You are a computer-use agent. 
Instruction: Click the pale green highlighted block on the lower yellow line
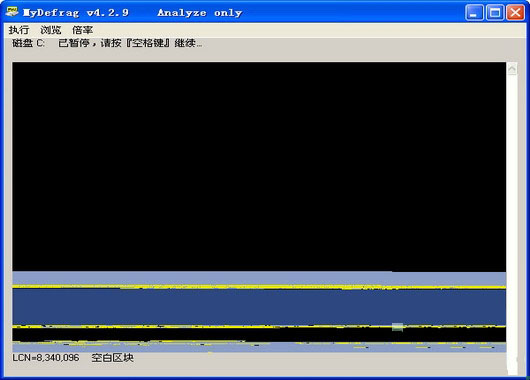point(398,327)
